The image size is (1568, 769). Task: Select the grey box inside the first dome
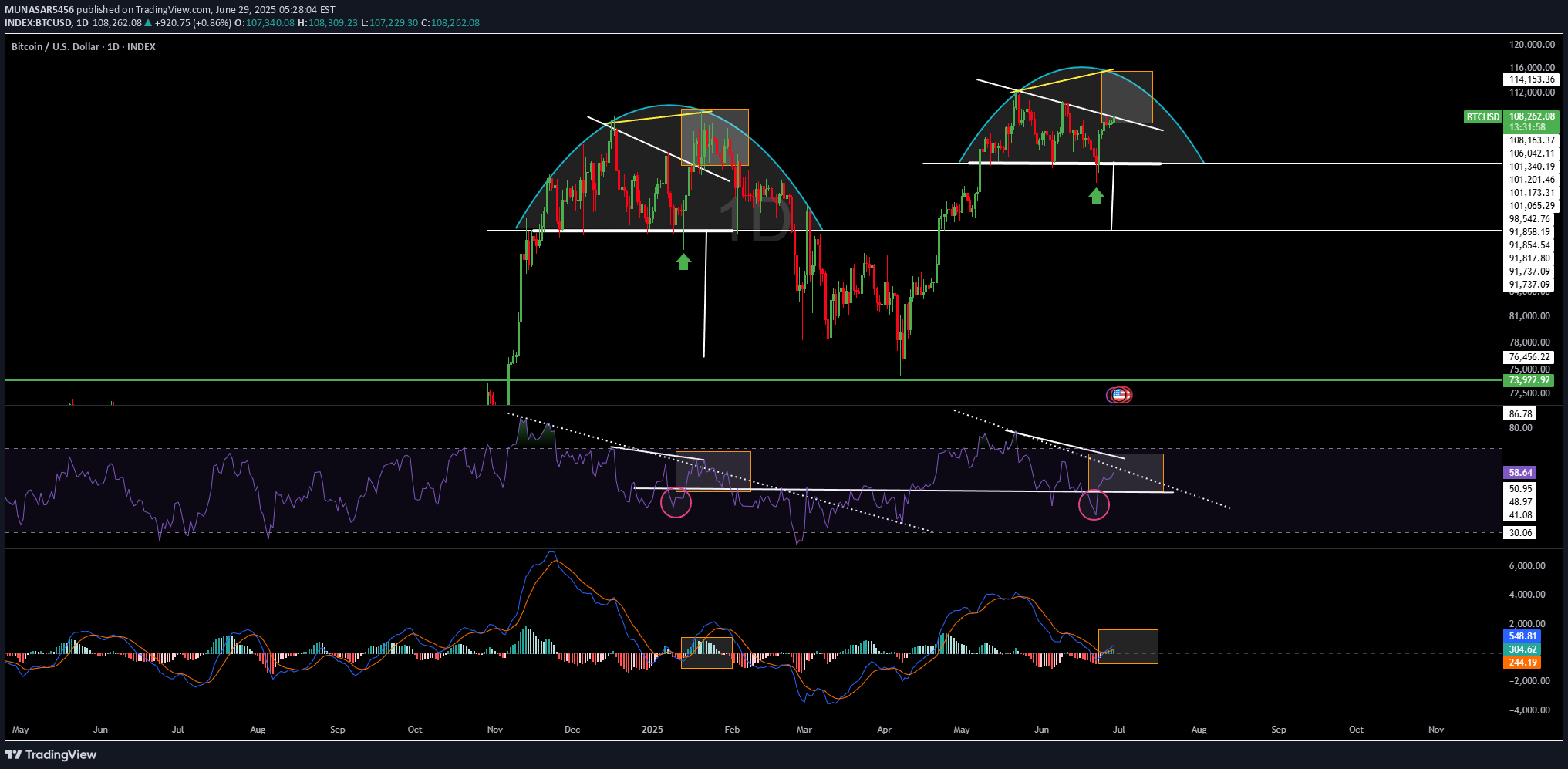point(714,137)
